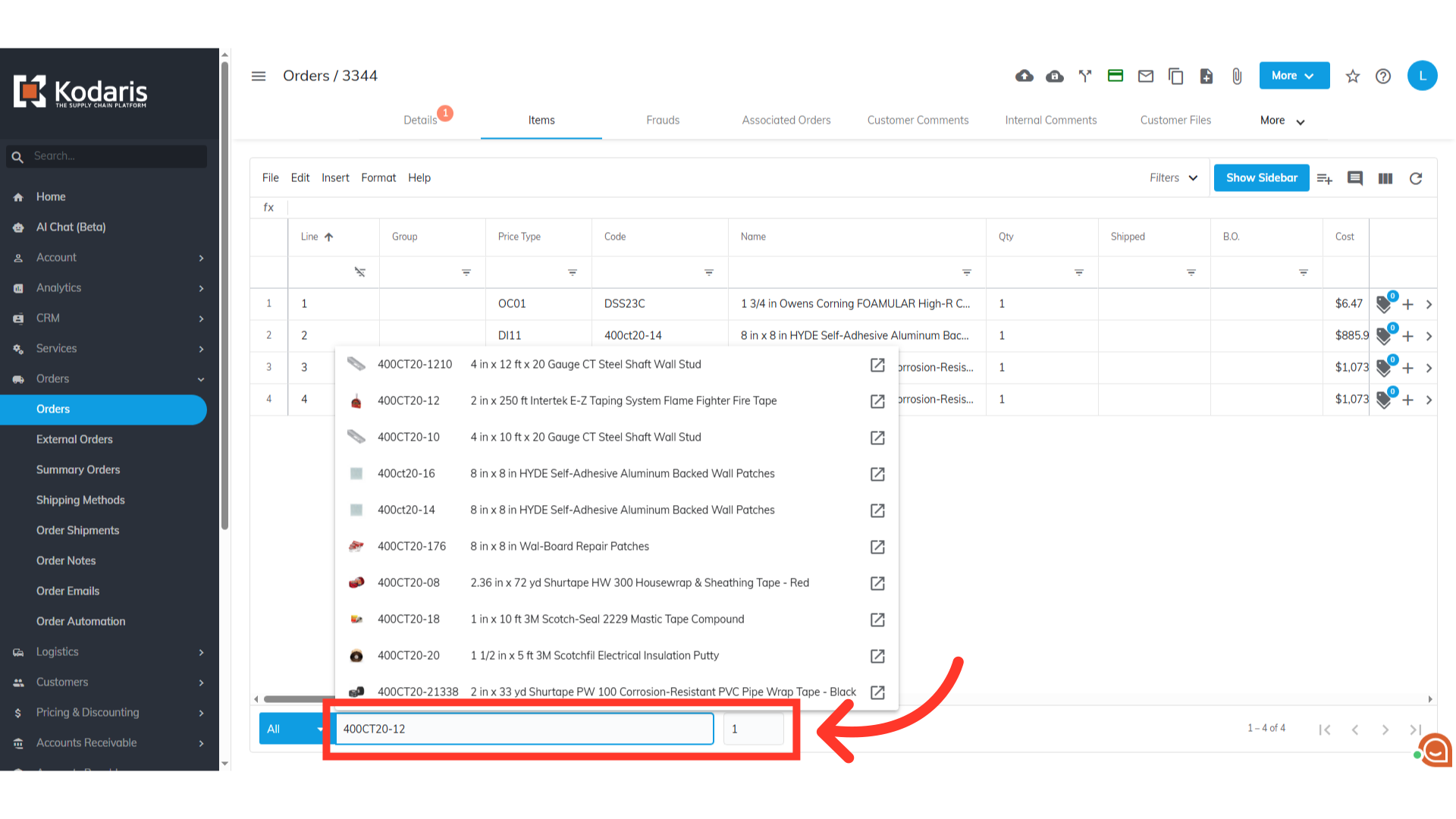Click the cloud download icon
Viewport: 1456px width, 819px height.
[1055, 76]
